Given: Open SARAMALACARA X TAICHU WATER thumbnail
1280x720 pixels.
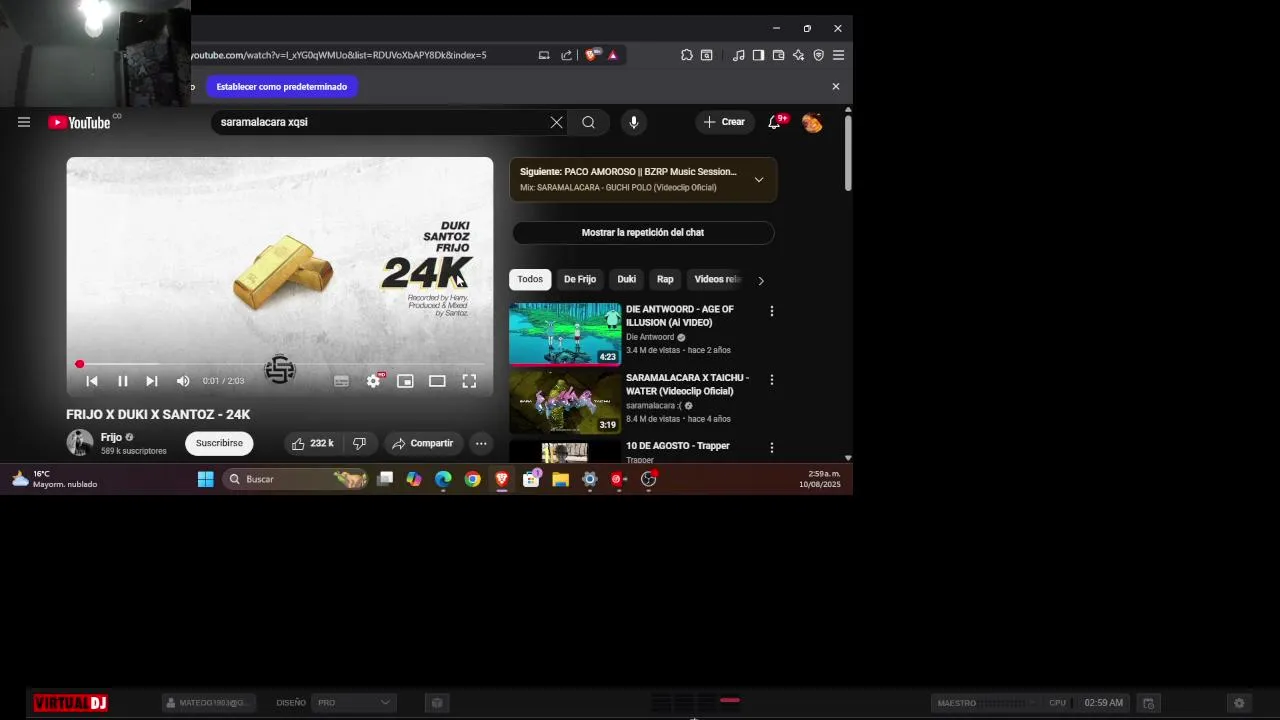Looking at the screenshot, I should [x=565, y=402].
